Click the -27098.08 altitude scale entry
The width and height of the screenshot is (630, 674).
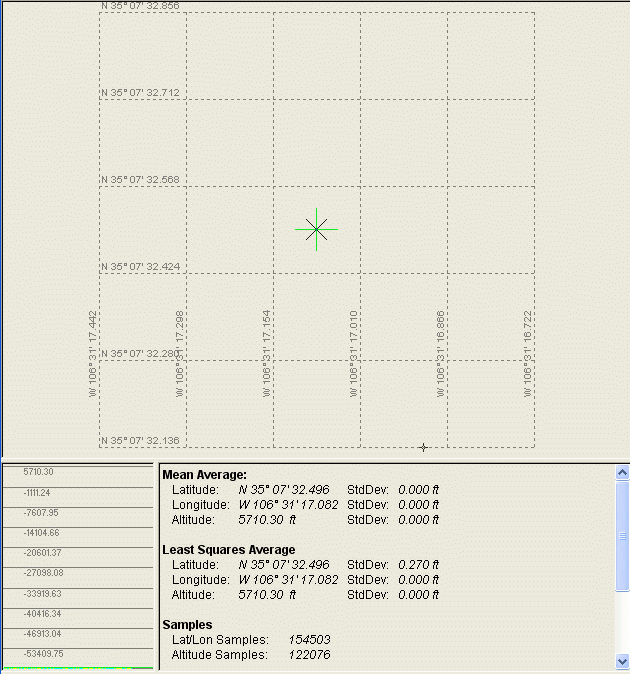click(41, 573)
